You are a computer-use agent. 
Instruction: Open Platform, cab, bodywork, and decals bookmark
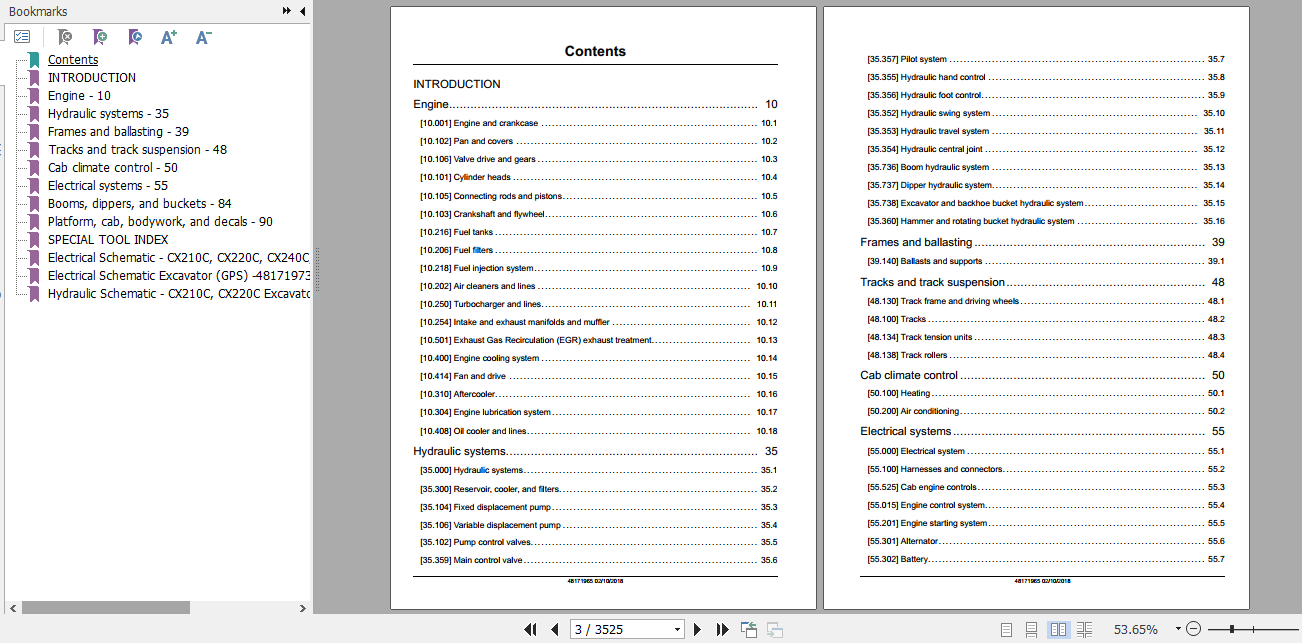160,222
